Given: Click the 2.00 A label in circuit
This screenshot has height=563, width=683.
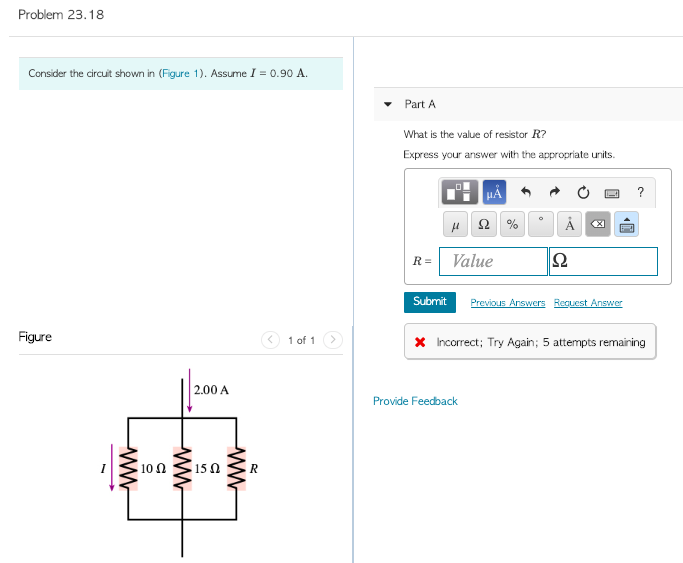Looking at the screenshot, I should click(x=211, y=390).
